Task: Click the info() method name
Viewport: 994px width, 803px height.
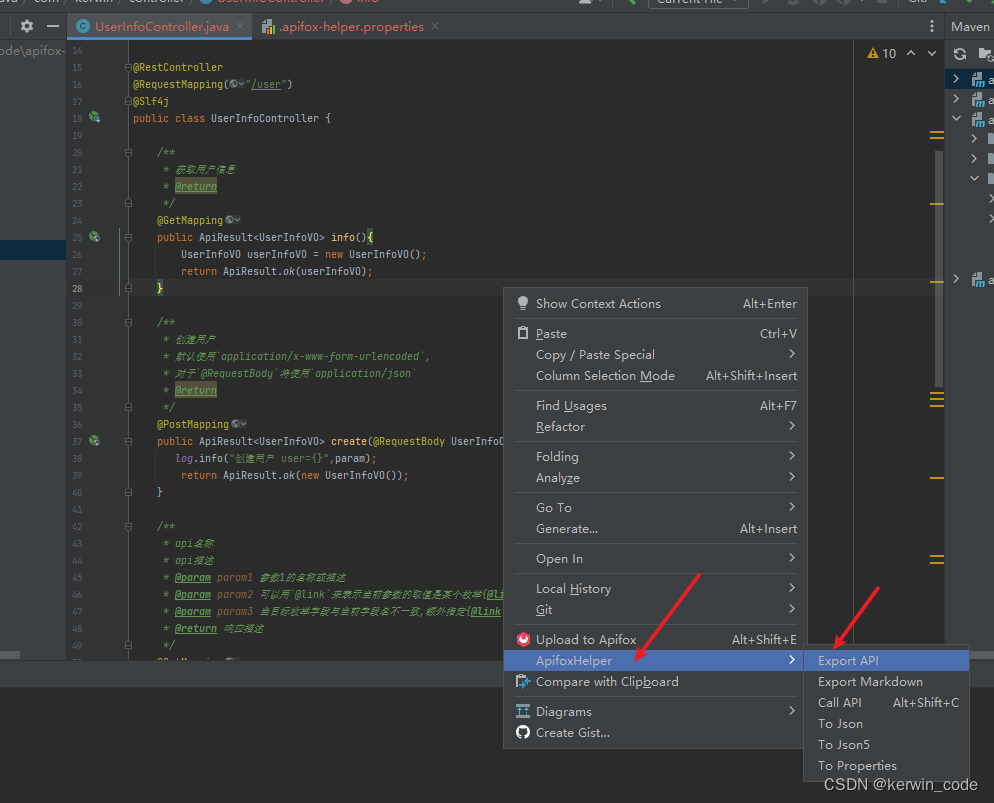Action: pos(343,237)
